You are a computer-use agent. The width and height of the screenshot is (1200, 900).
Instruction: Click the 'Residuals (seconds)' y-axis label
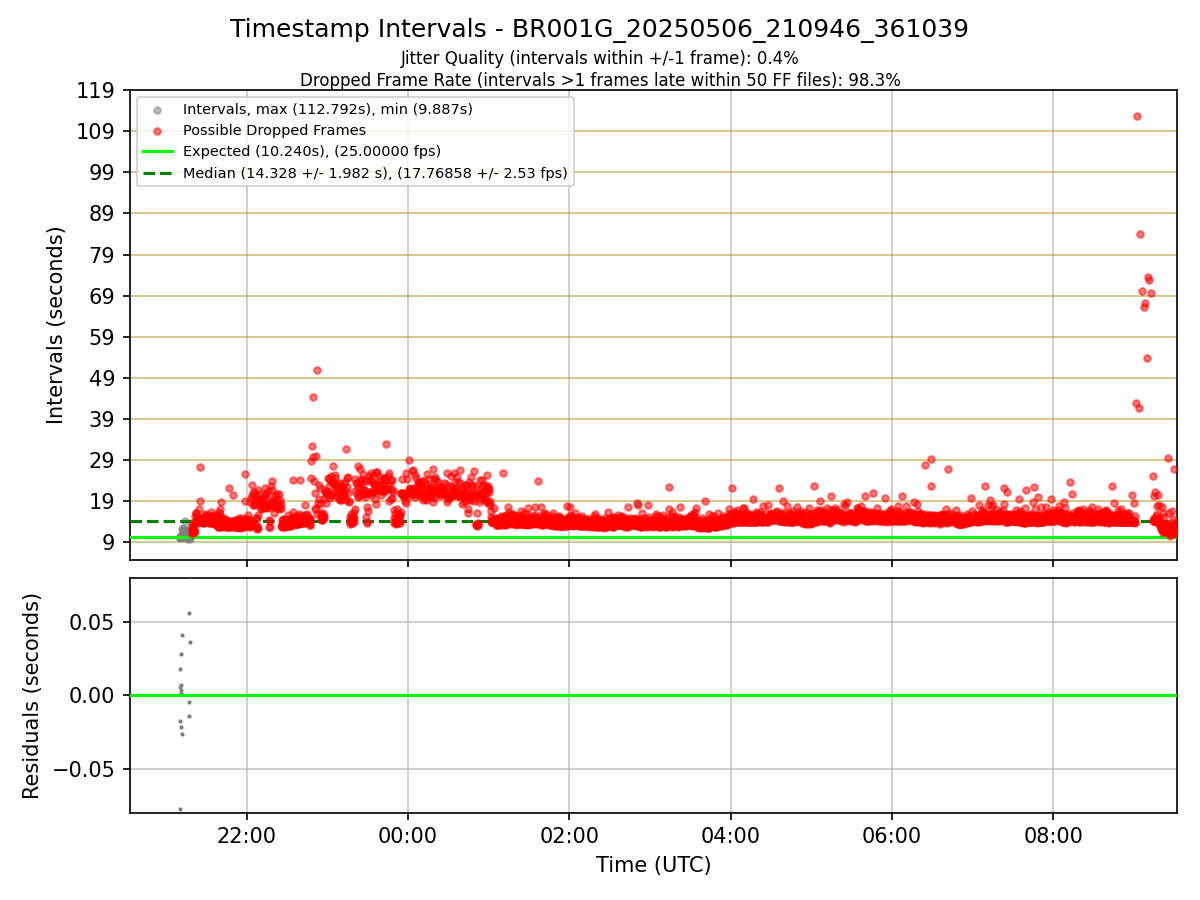point(32,696)
